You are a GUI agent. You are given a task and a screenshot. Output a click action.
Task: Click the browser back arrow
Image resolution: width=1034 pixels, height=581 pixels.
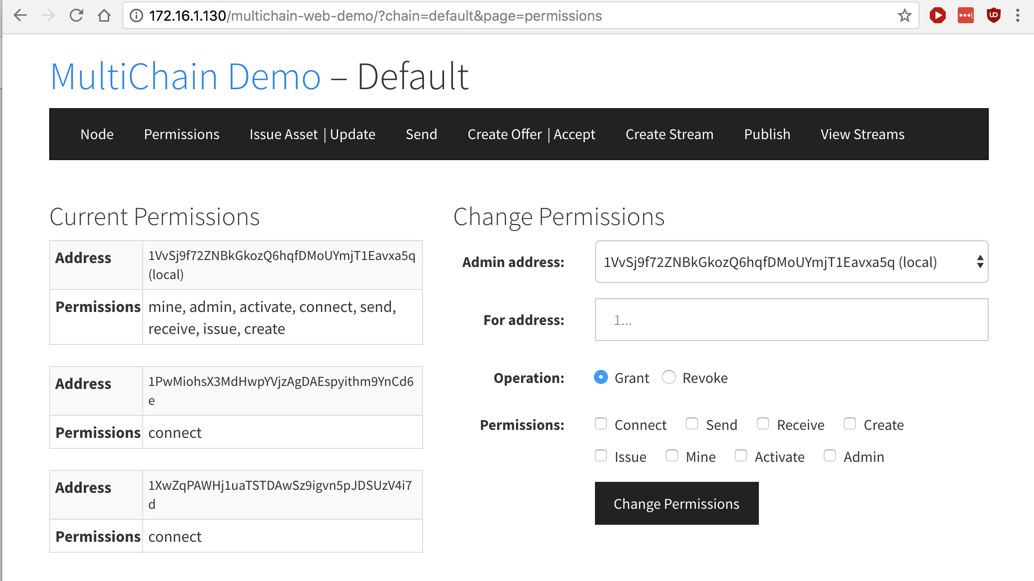tap(20, 16)
